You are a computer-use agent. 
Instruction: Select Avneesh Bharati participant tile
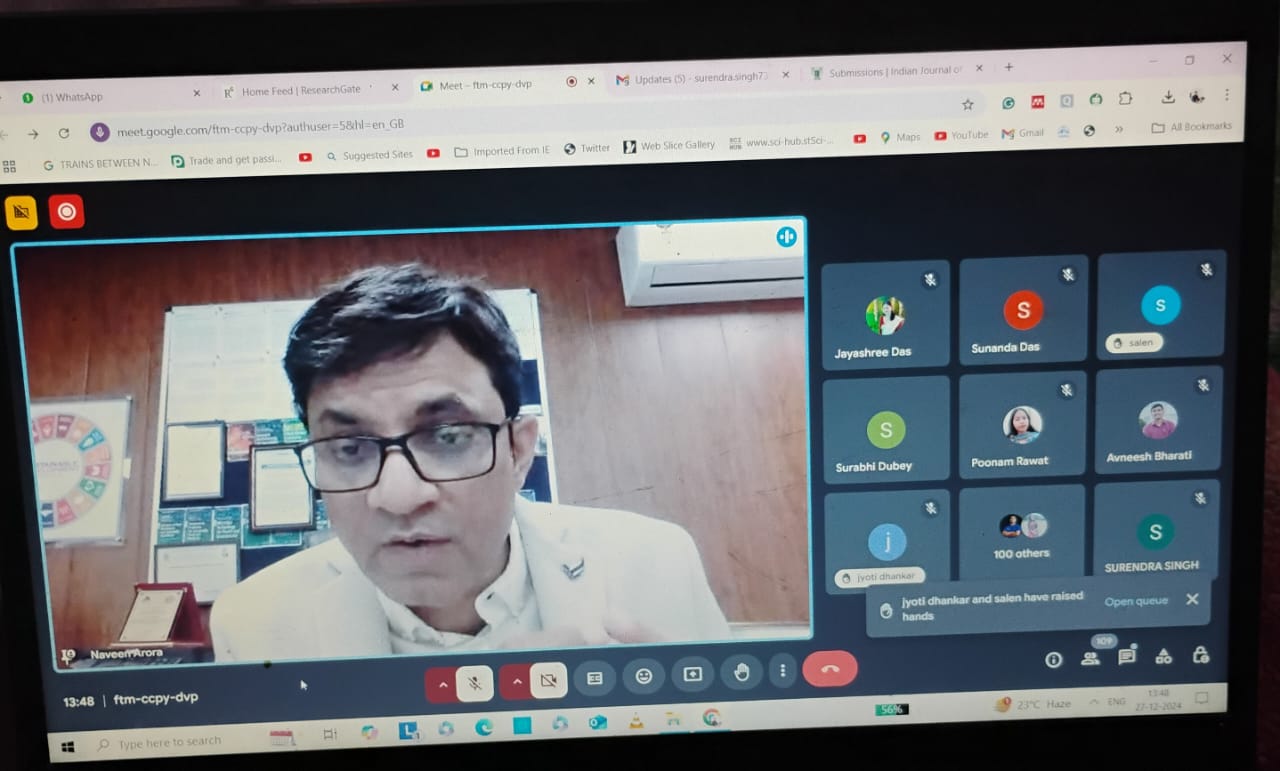click(x=1158, y=419)
